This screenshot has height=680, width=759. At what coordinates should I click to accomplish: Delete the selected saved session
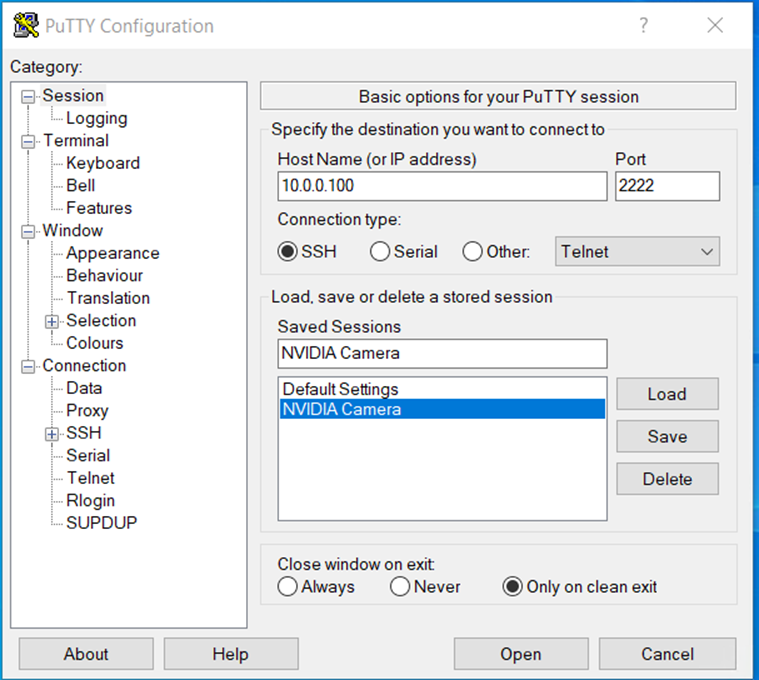(668, 479)
